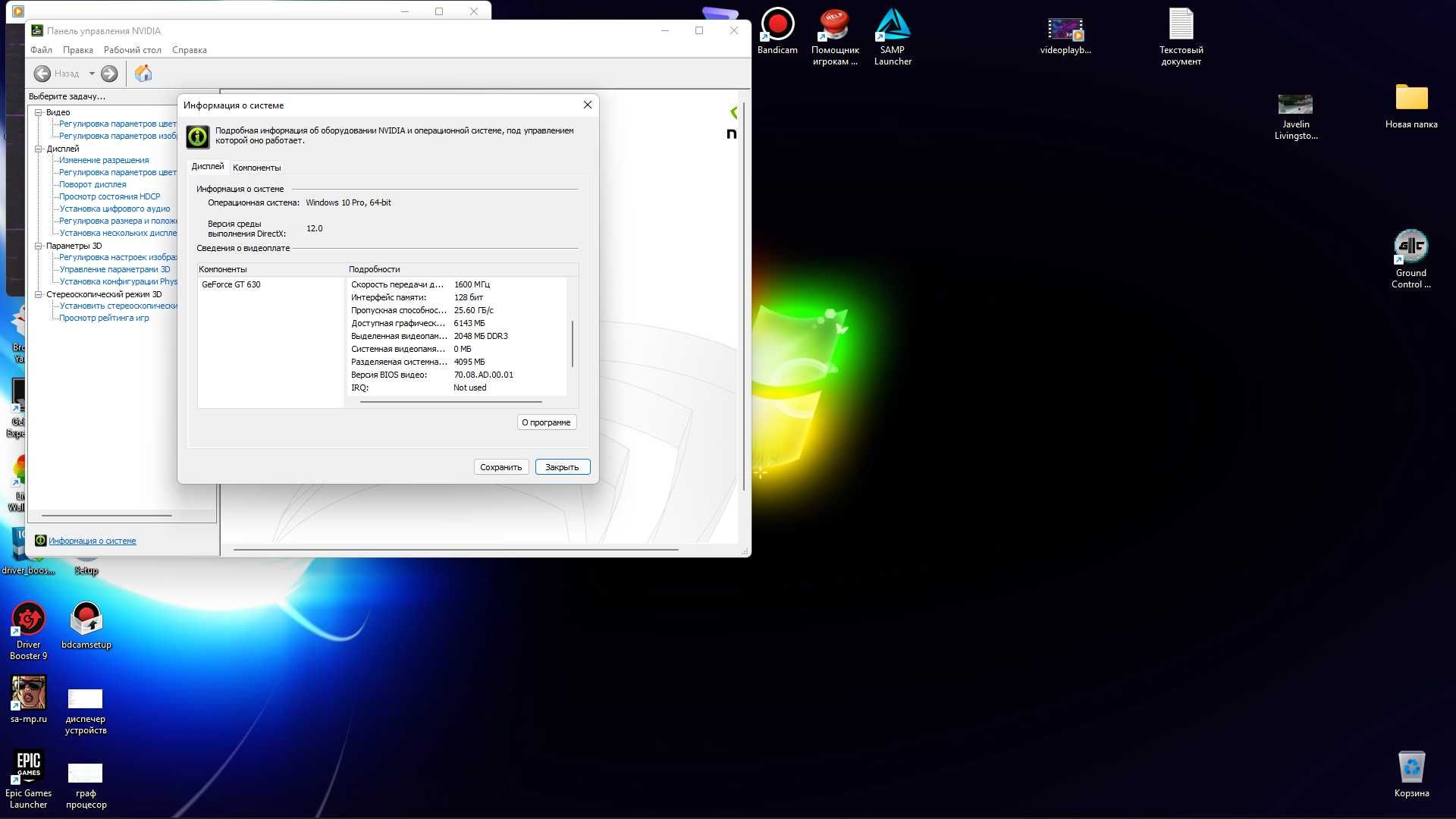Open the Home icon in NVIDIA toolbar
The image size is (1456, 819).
coord(143,74)
